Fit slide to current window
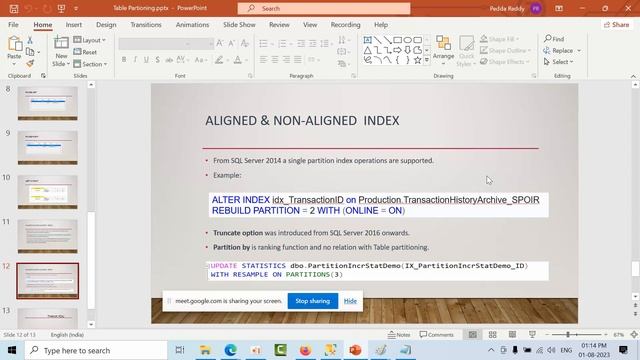Viewport: 640px width, 360px height. (x=634, y=335)
